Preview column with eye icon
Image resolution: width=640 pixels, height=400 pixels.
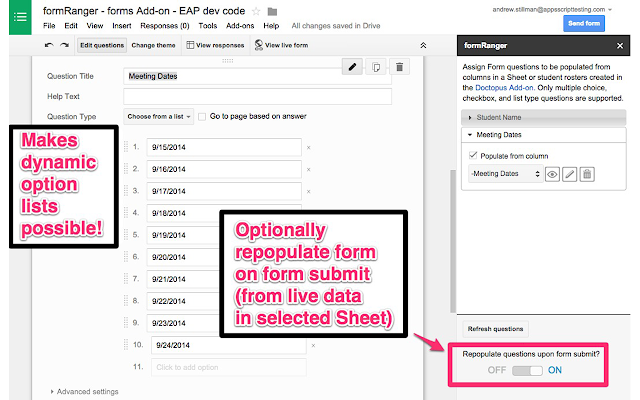click(552, 174)
